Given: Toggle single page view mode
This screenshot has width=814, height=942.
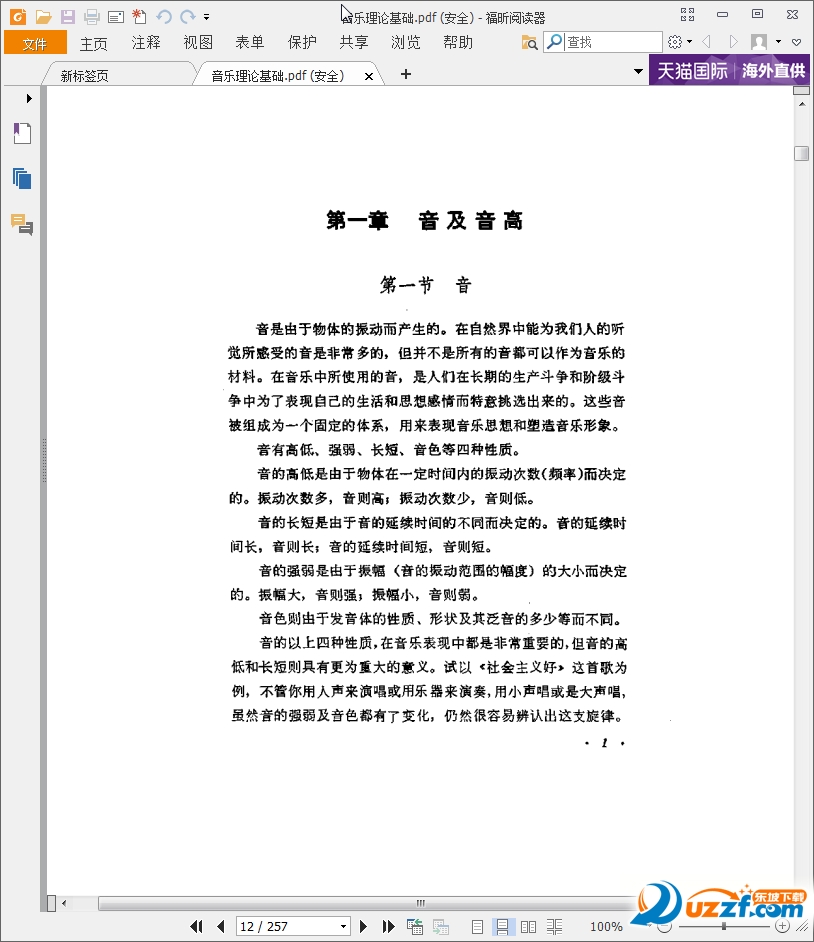Looking at the screenshot, I should coord(478,927).
